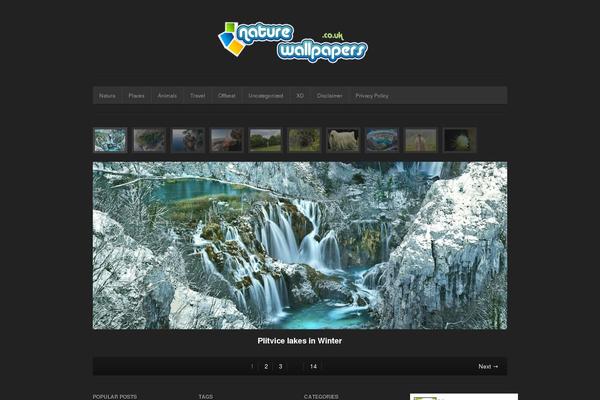Open the Nature menu item
600x400 pixels.
point(107,96)
